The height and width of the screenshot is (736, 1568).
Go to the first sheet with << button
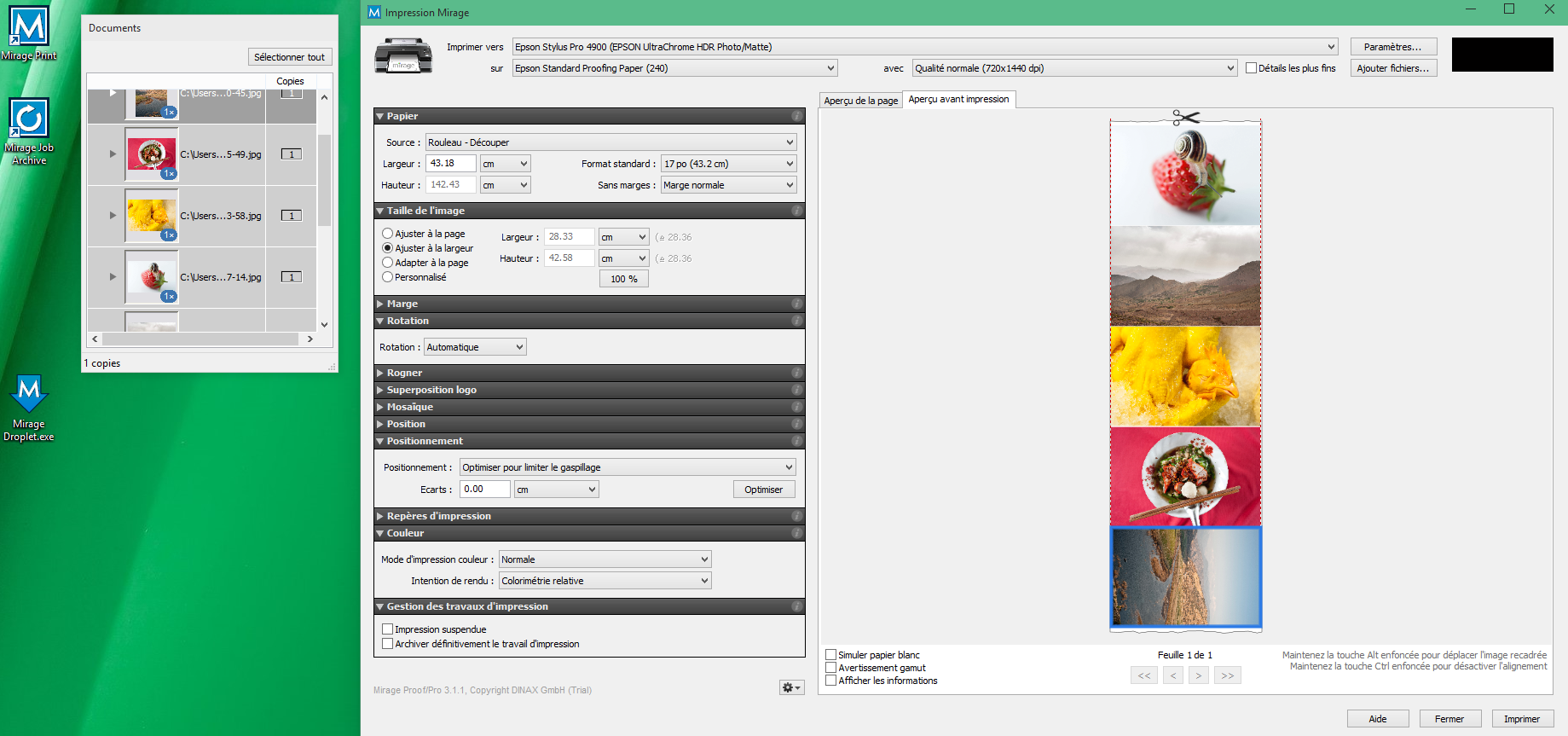pyautogui.click(x=1144, y=675)
